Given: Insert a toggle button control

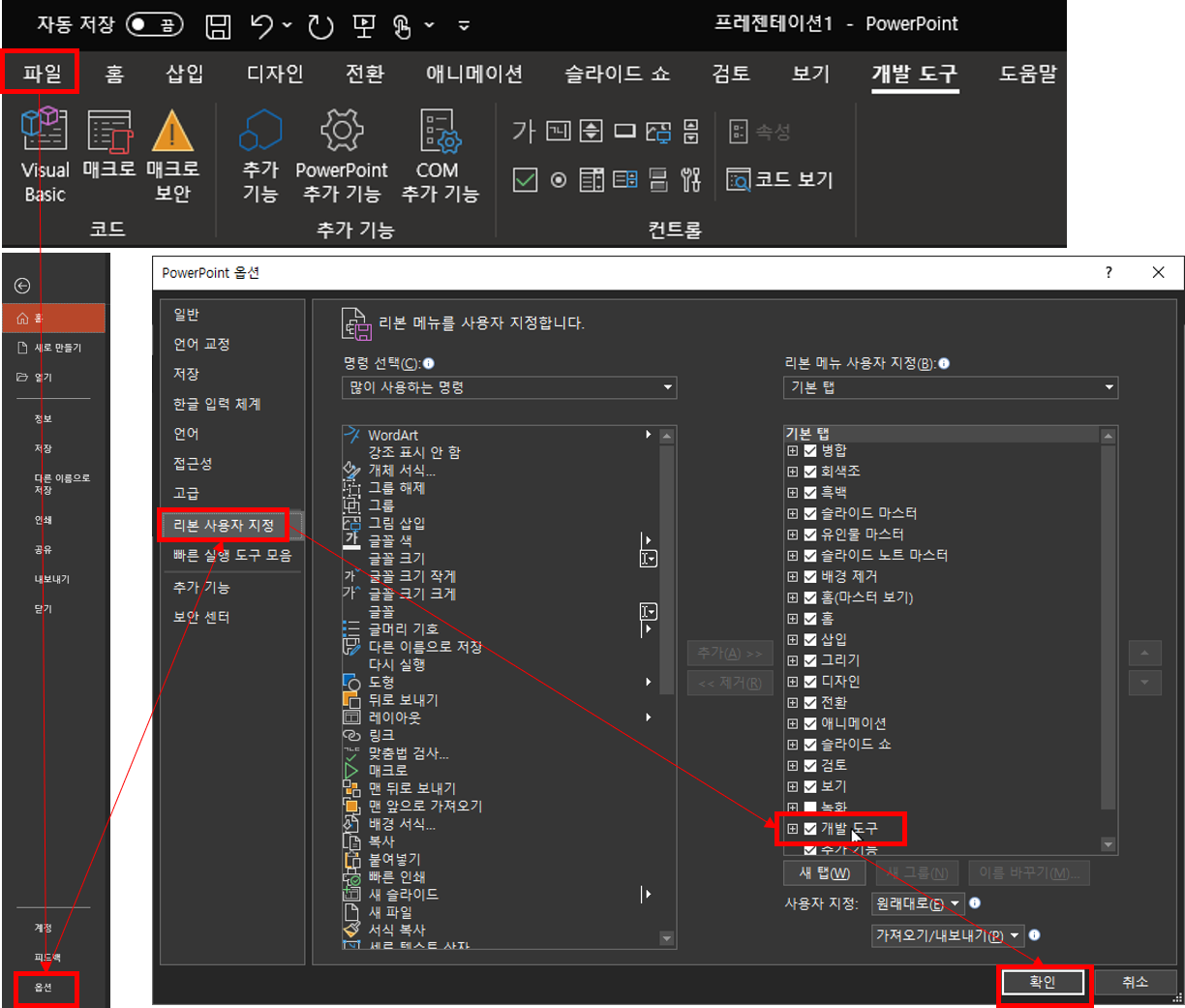Looking at the screenshot, I should [658, 179].
